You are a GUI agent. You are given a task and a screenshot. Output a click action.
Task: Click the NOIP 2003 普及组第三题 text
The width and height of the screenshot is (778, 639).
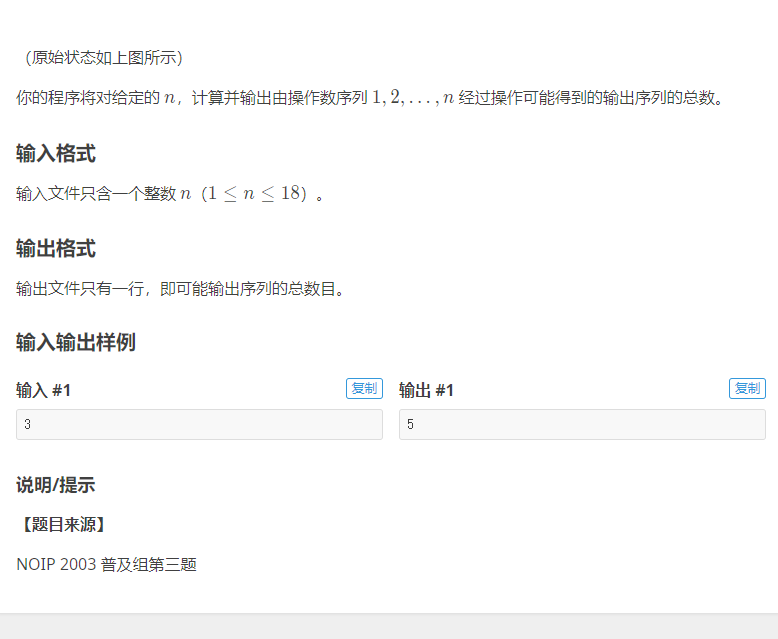coord(107,565)
